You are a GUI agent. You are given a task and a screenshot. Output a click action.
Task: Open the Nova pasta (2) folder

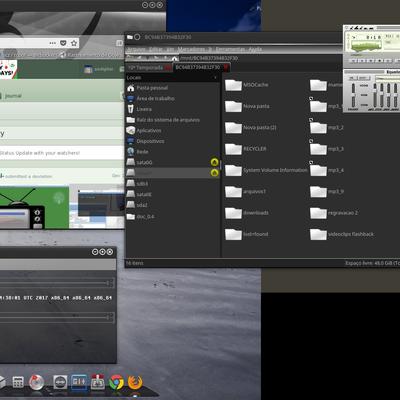[251, 128]
